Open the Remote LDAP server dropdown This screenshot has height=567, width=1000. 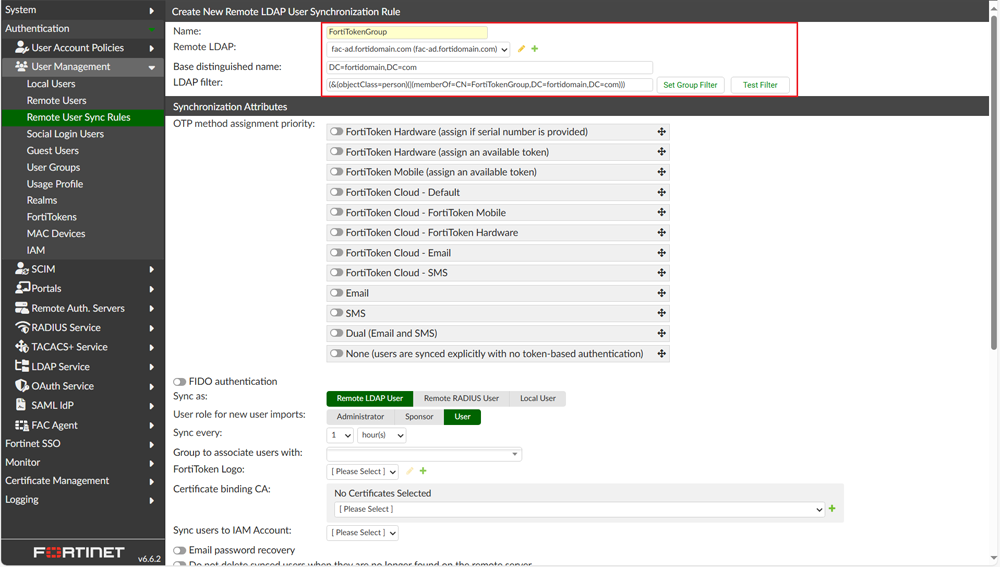(419, 49)
